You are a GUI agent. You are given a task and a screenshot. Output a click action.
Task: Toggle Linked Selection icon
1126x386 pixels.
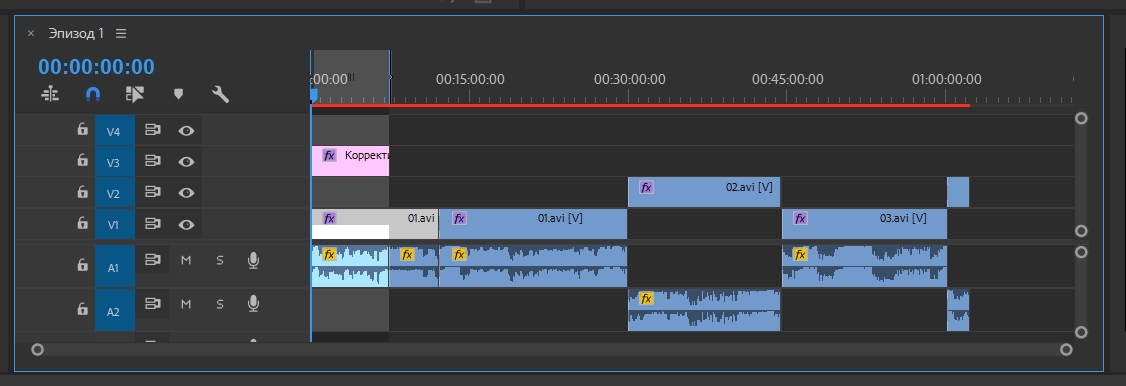[134, 94]
